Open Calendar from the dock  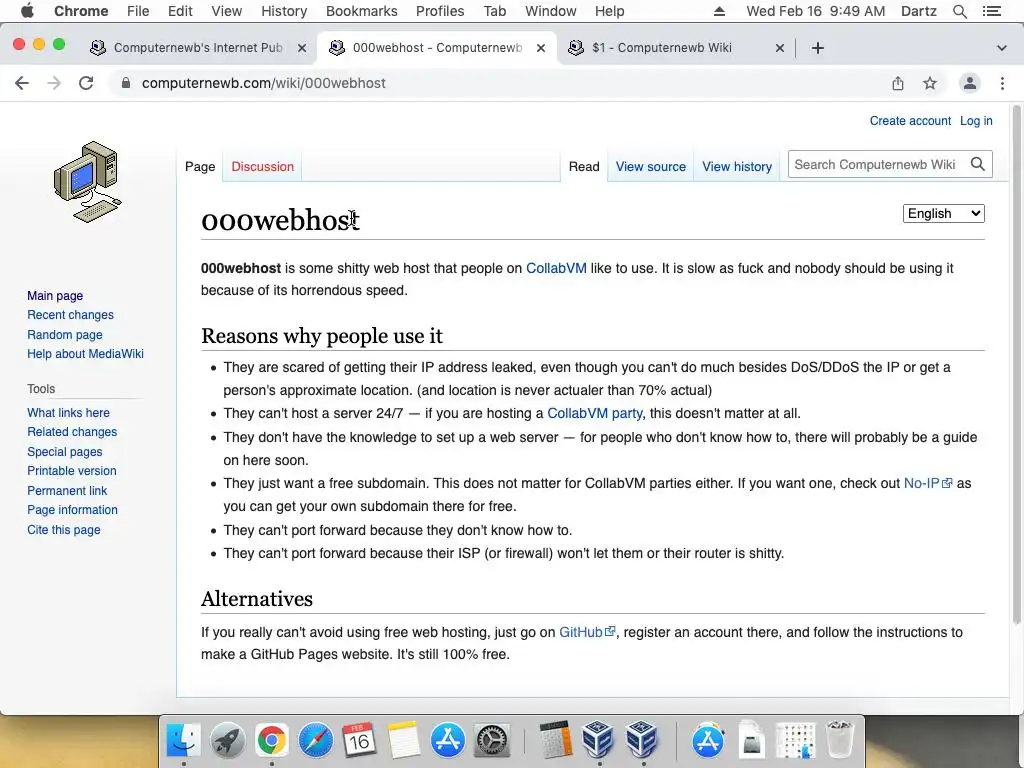point(359,740)
